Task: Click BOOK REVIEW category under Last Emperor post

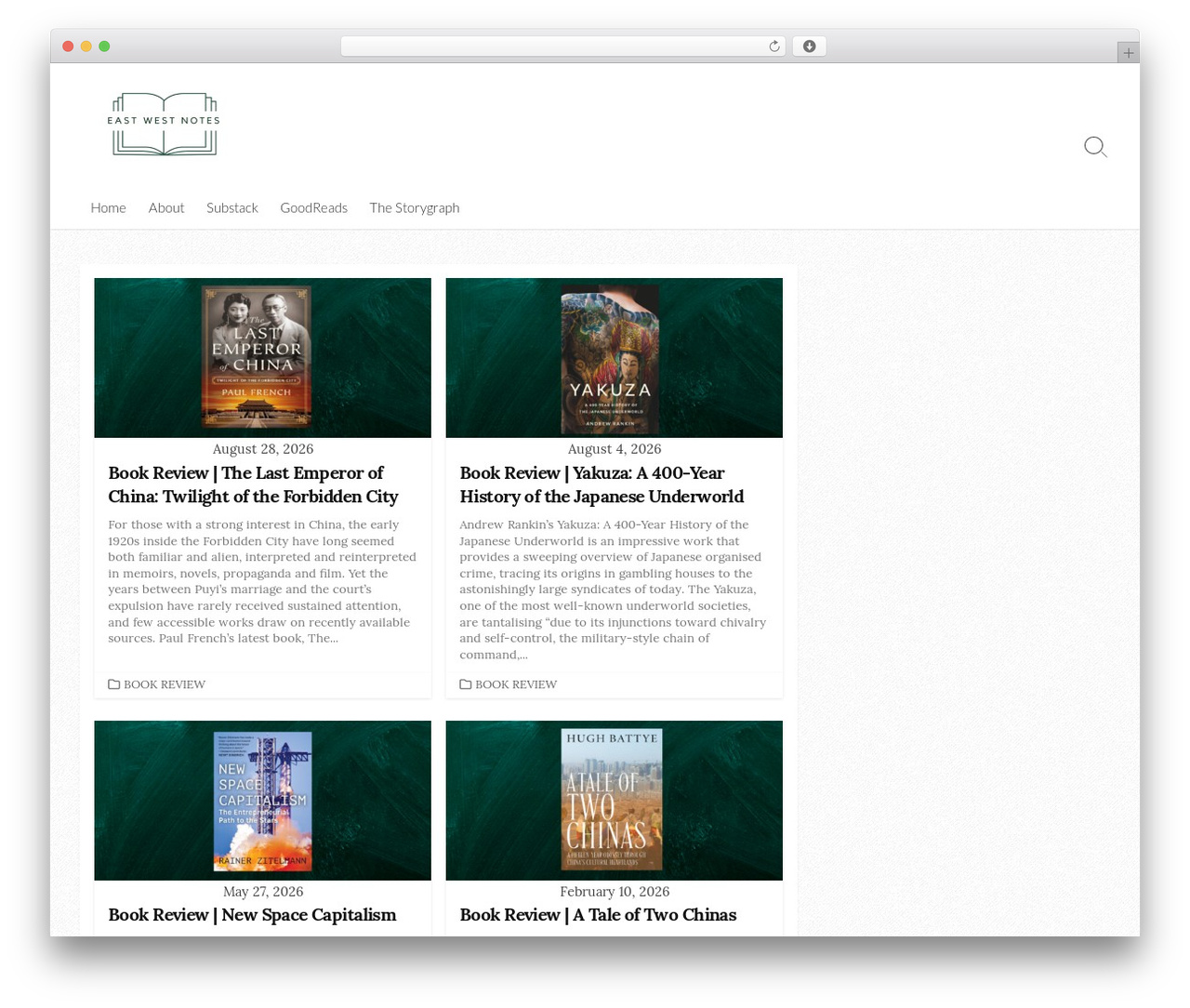Action: (165, 684)
